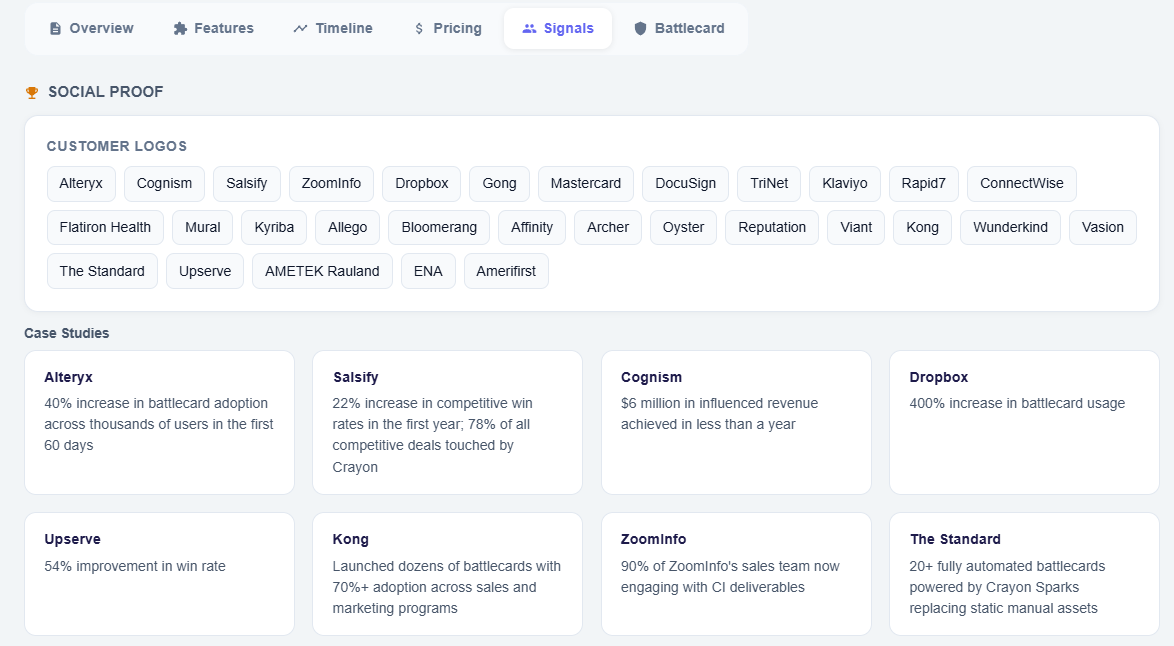Select the people icon in the Signals tab
The width and height of the screenshot is (1174, 646).
tap(529, 28)
